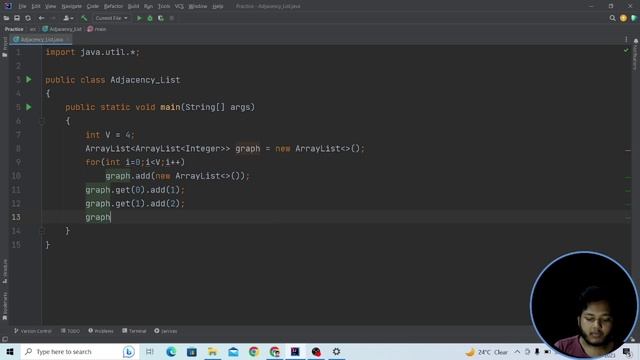Open Notifications bell on right stripe
Screen dimensions: 640x360
[636, 41]
